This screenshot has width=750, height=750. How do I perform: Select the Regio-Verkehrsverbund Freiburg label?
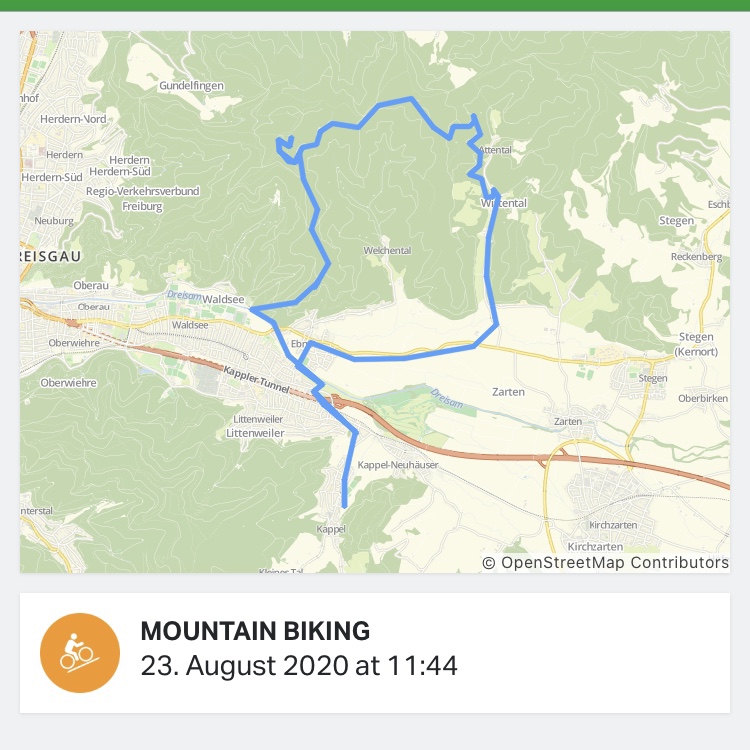tap(143, 198)
